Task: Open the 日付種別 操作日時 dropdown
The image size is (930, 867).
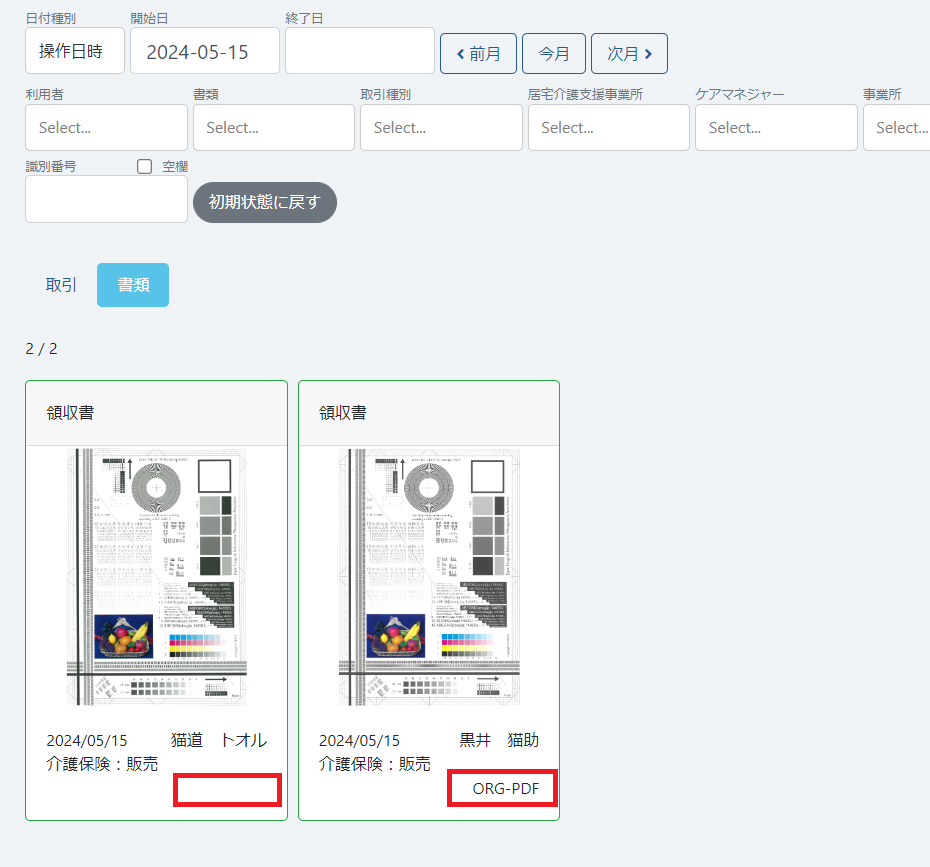Action: (x=75, y=51)
